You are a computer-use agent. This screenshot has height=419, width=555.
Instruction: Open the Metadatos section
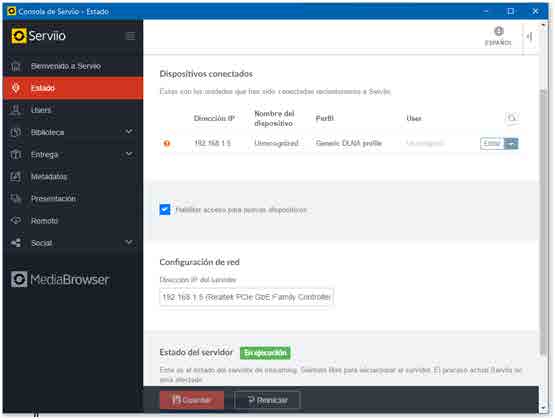point(73,176)
